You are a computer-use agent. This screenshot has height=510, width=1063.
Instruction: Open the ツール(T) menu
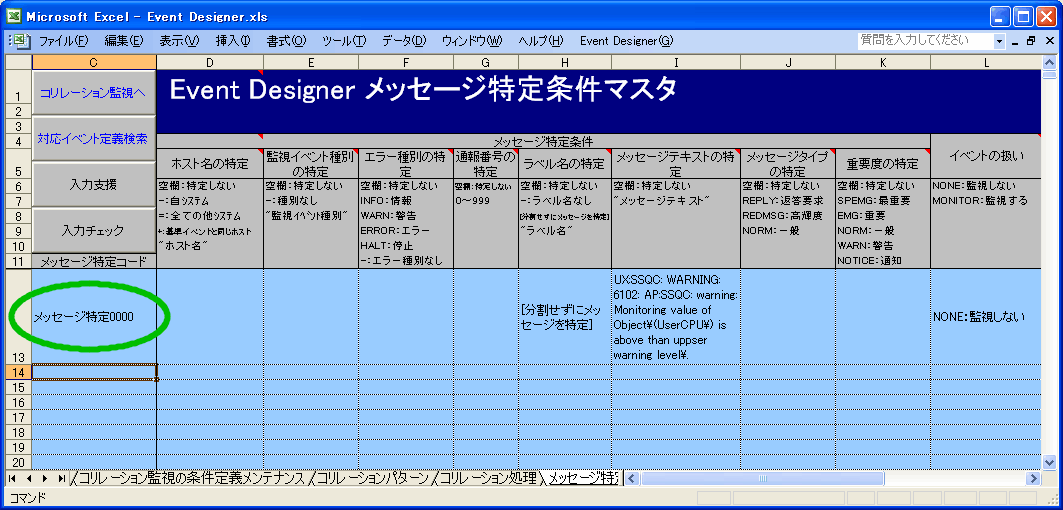click(344, 41)
